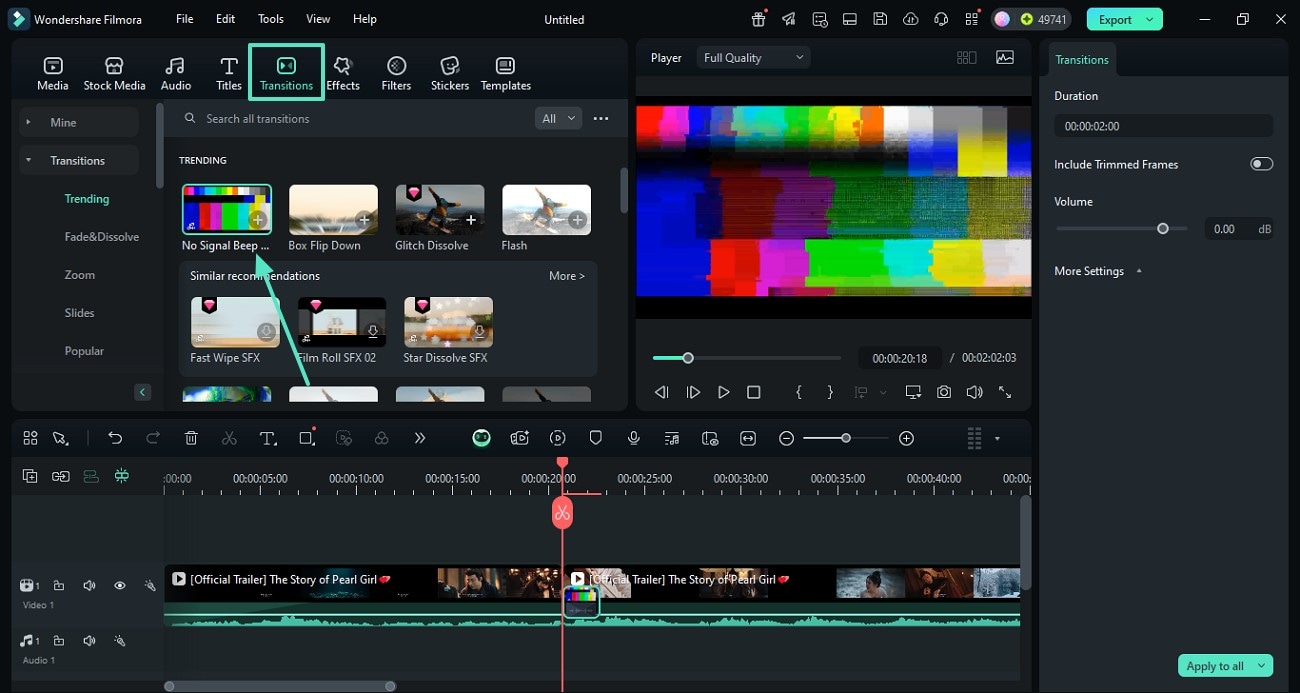
Task: Toggle magnetic timeline snapping icon
Action: (122, 476)
